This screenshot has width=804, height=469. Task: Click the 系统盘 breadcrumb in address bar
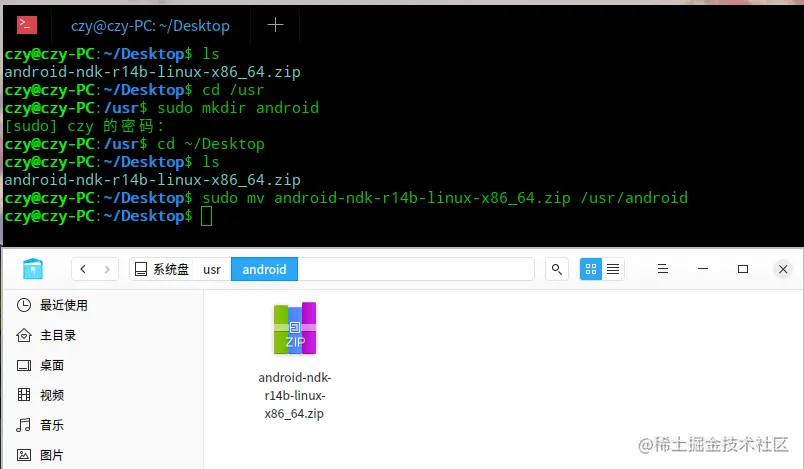pos(162,269)
